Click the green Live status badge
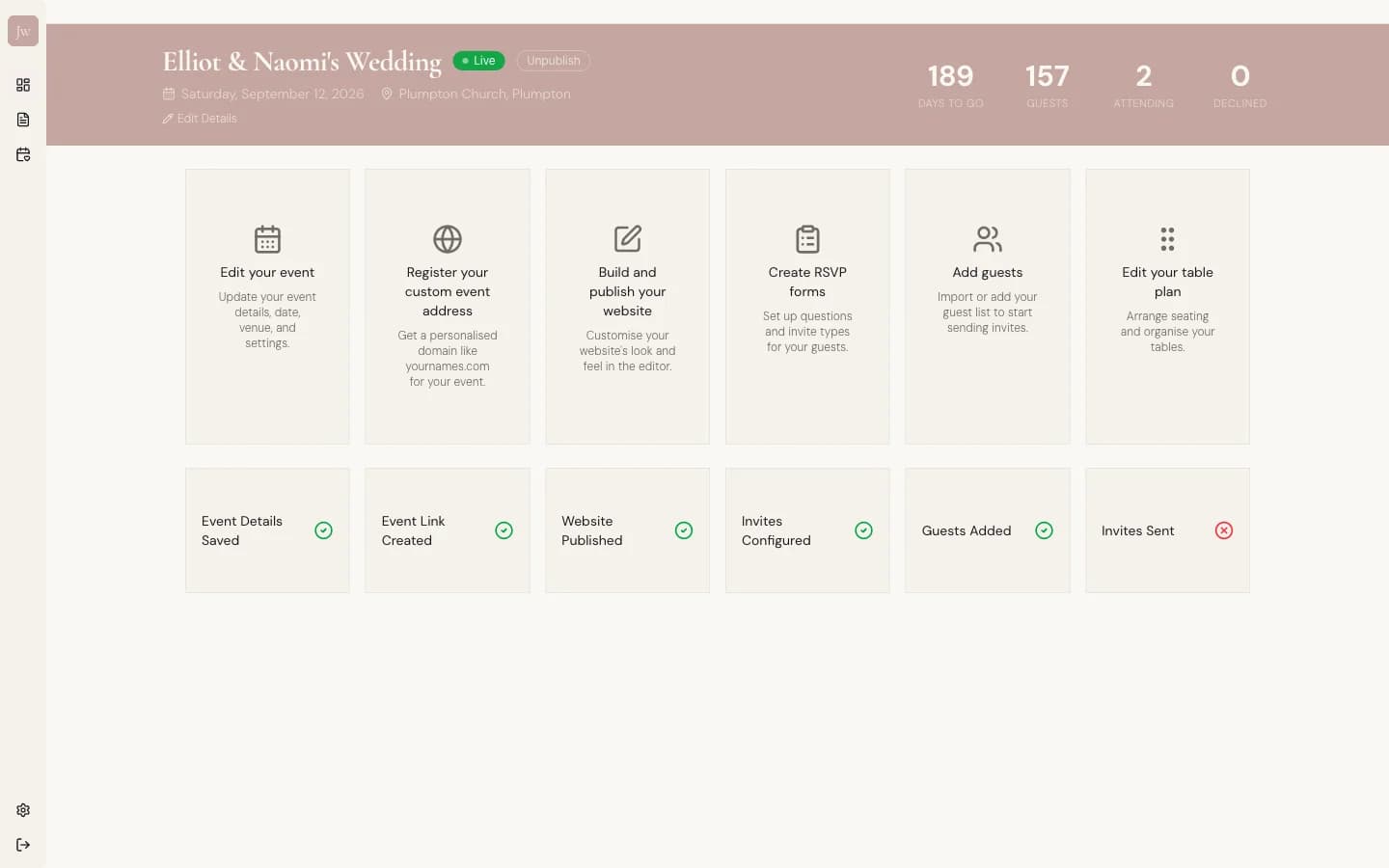Viewport: 1389px width, 868px height. pyautogui.click(x=478, y=60)
